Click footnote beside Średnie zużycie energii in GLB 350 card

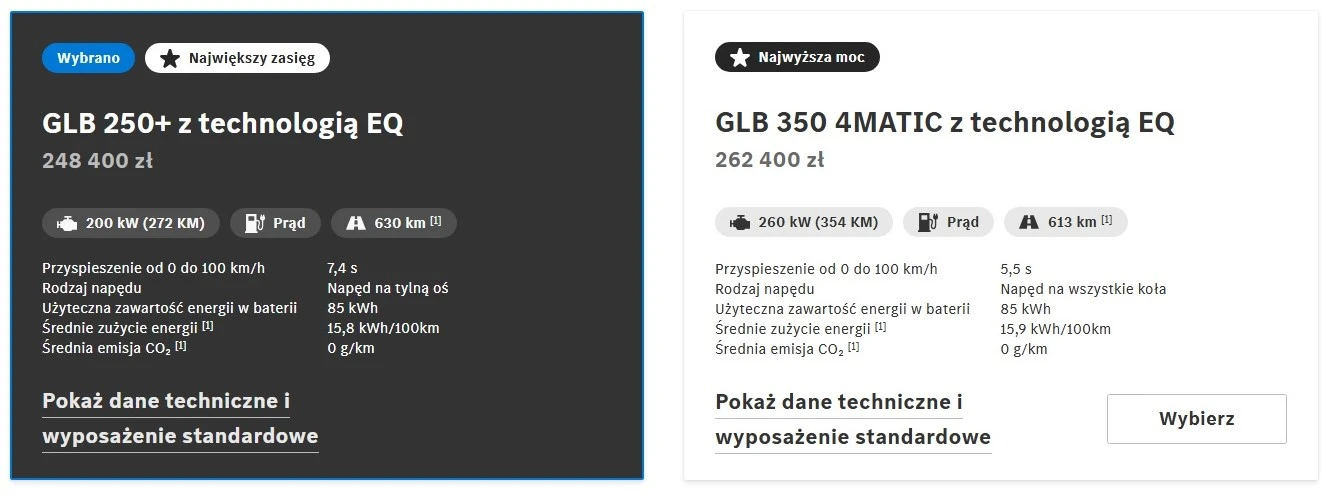click(880, 326)
